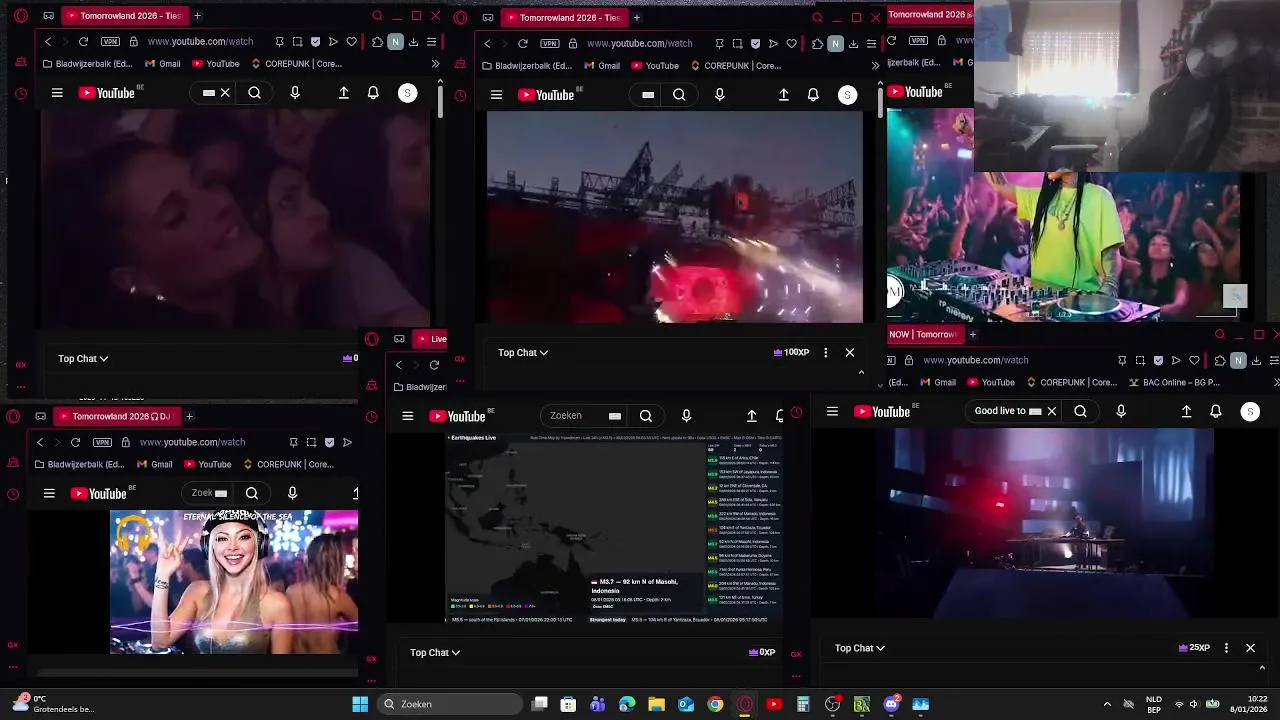1280x720 pixels.
Task: Open the DJ girl thumbnail 'Eternal Silence of the Sea'
Action: pyautogui.click(x=234, y=582)
